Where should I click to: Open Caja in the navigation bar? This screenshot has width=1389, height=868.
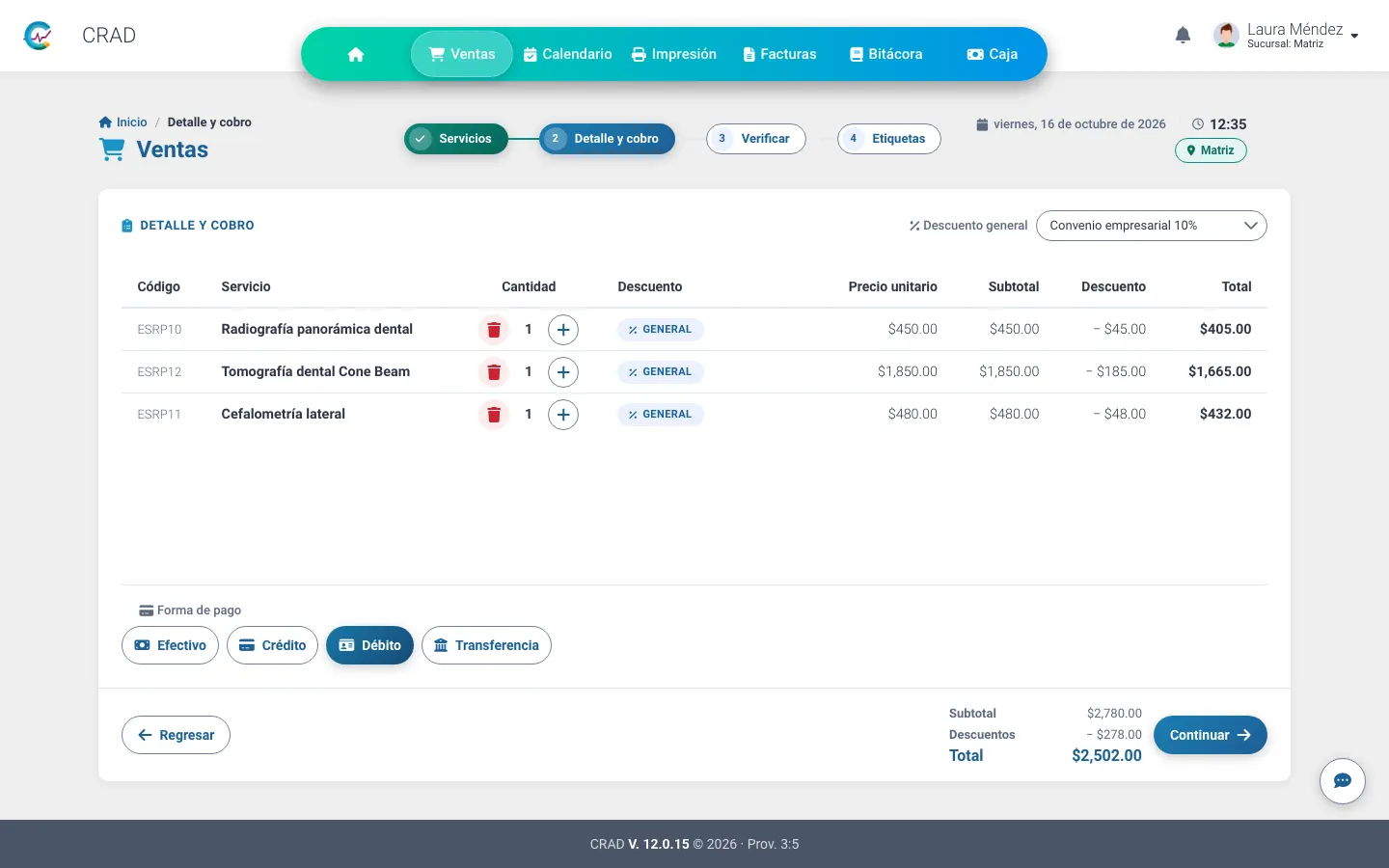click(993, 54)
